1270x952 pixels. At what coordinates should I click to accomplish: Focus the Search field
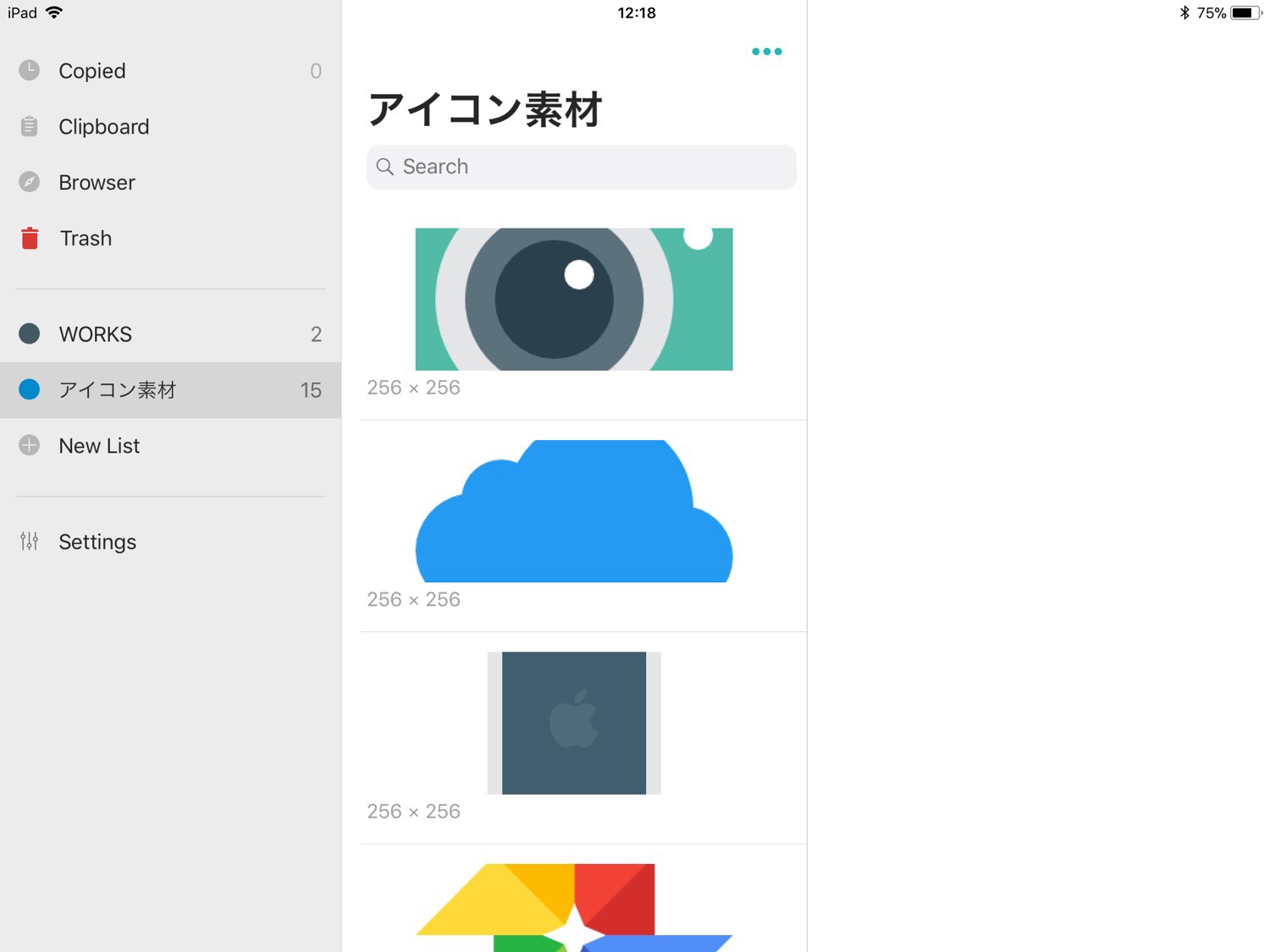click(x=582, y=167)
